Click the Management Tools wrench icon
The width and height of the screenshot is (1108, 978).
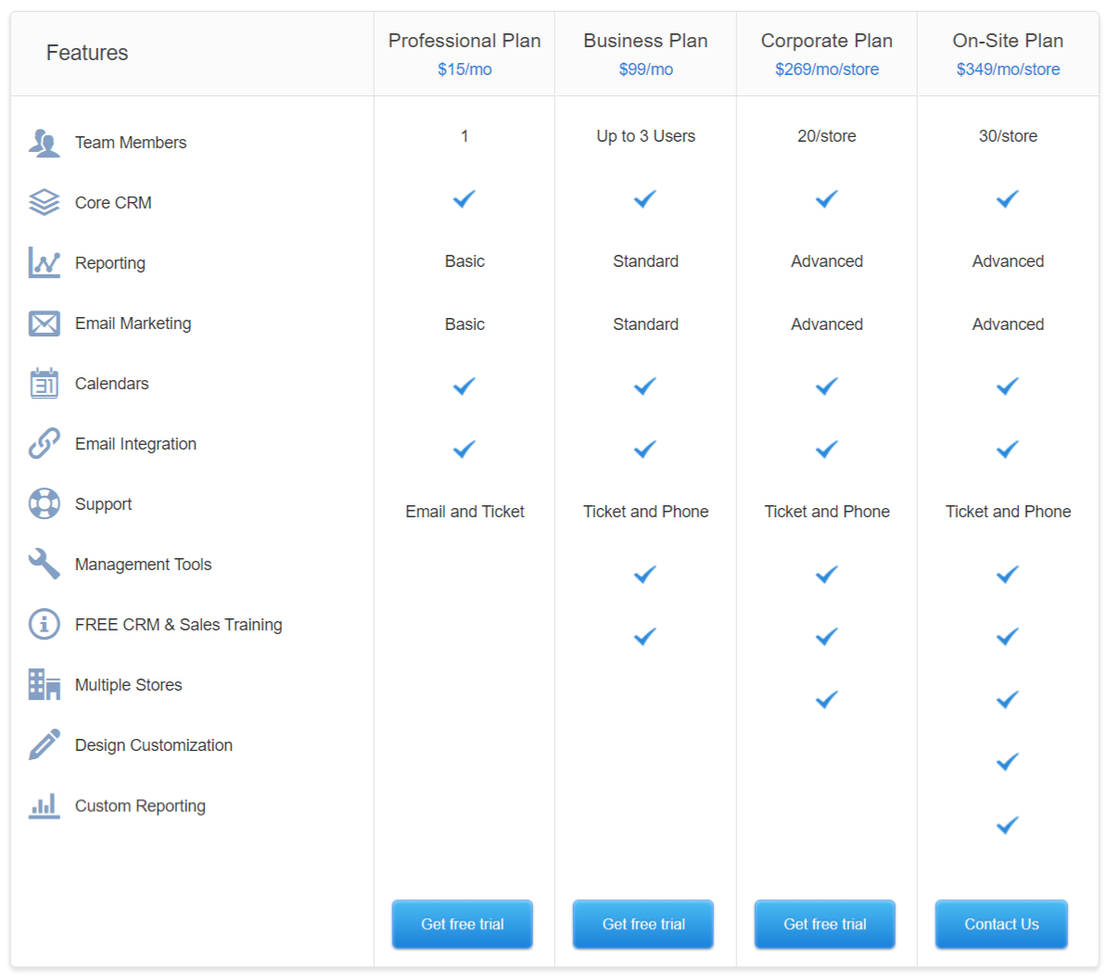44,564
